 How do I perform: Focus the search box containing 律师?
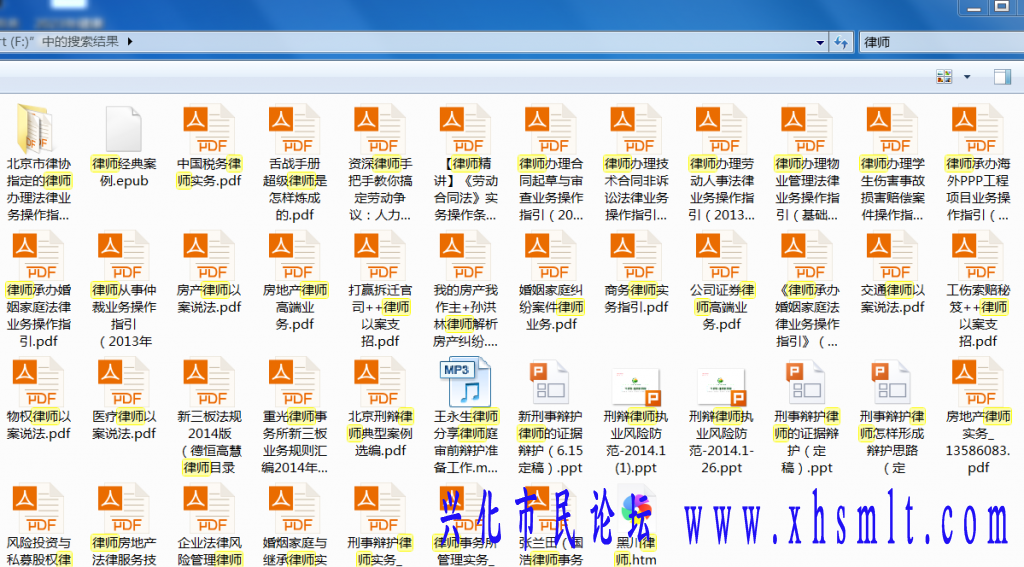click(940, 42)
